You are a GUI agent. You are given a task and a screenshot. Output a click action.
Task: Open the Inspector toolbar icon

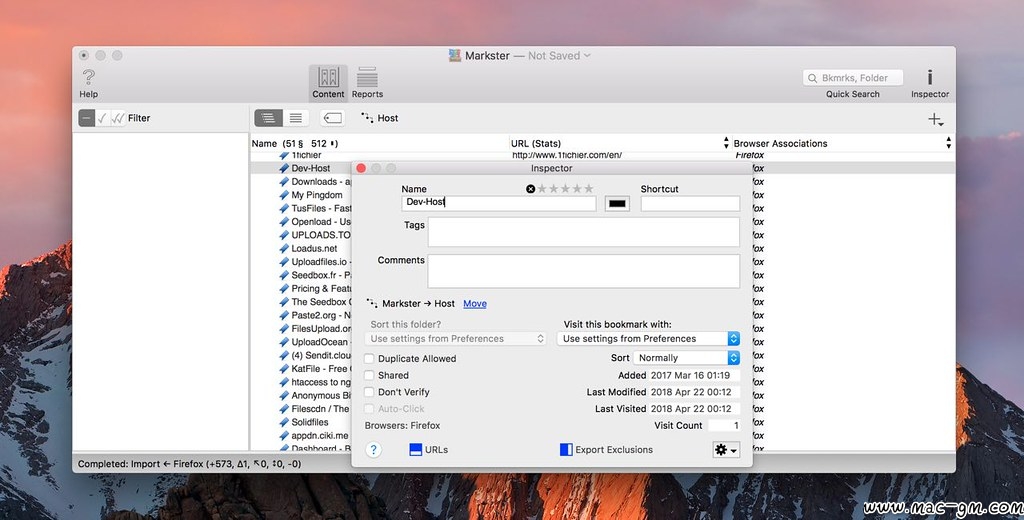pyautogui.click(x=930, y=83)
